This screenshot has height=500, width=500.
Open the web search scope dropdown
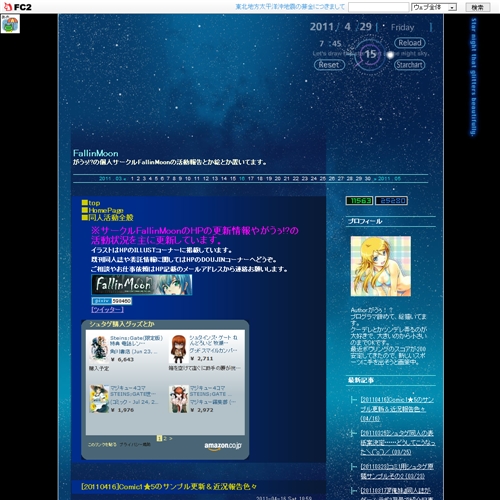click(434, 7)
